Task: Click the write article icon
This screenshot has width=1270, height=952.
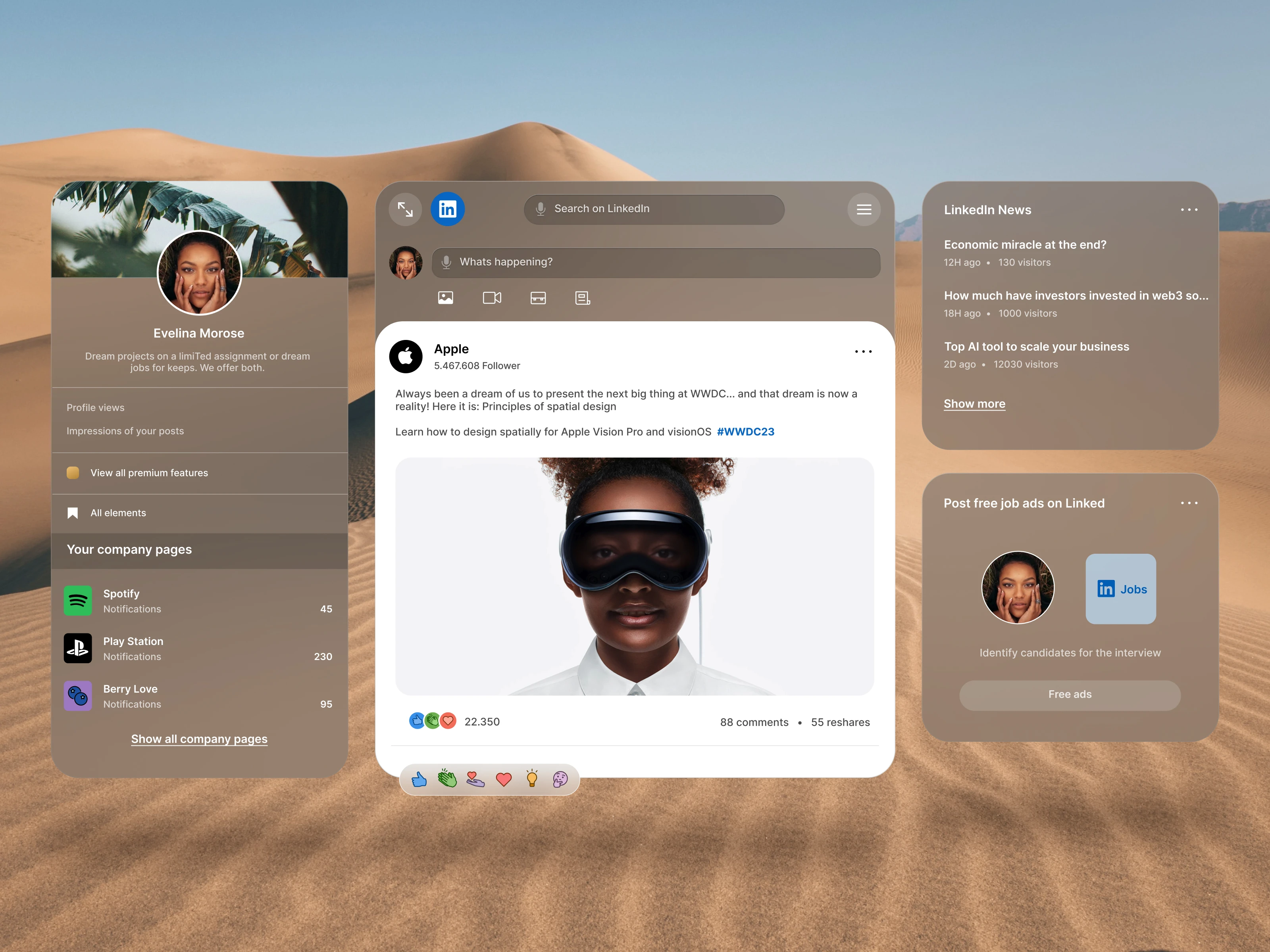Action: (583, 298)
